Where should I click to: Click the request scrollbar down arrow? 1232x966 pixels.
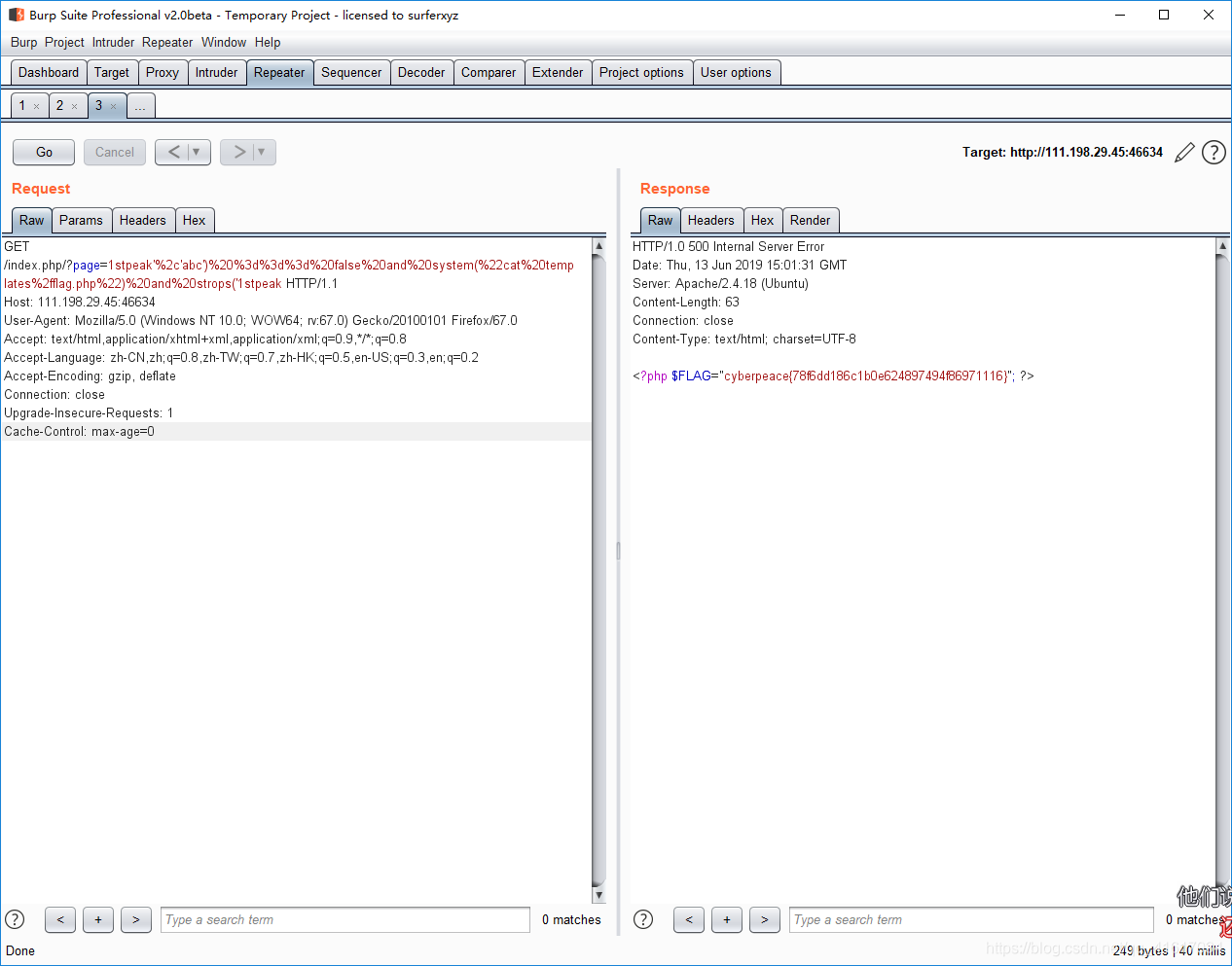point(598,895)
